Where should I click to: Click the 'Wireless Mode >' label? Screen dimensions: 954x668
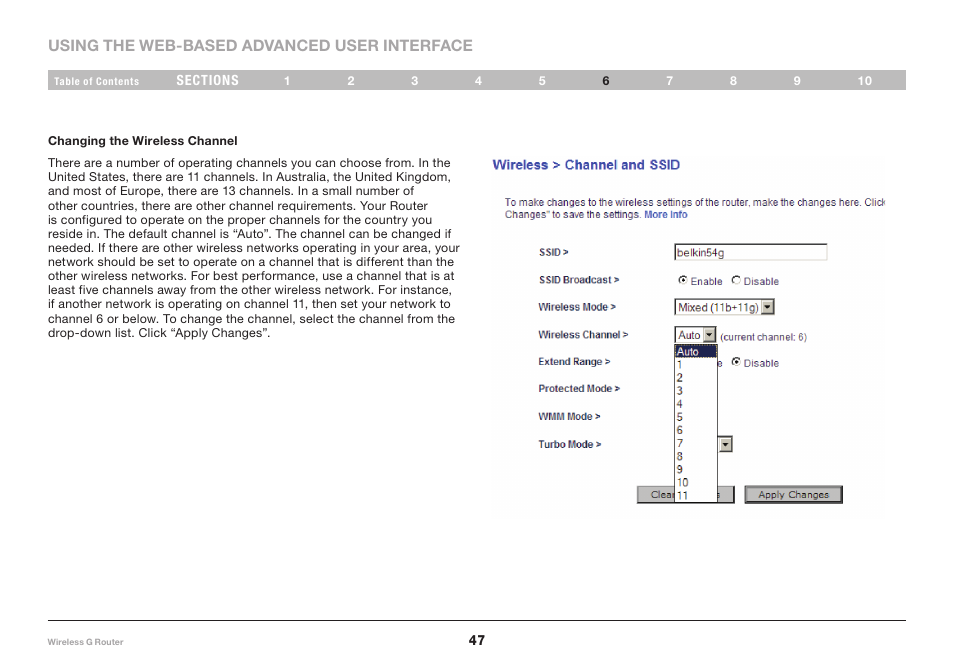click(x=577, y=307)
